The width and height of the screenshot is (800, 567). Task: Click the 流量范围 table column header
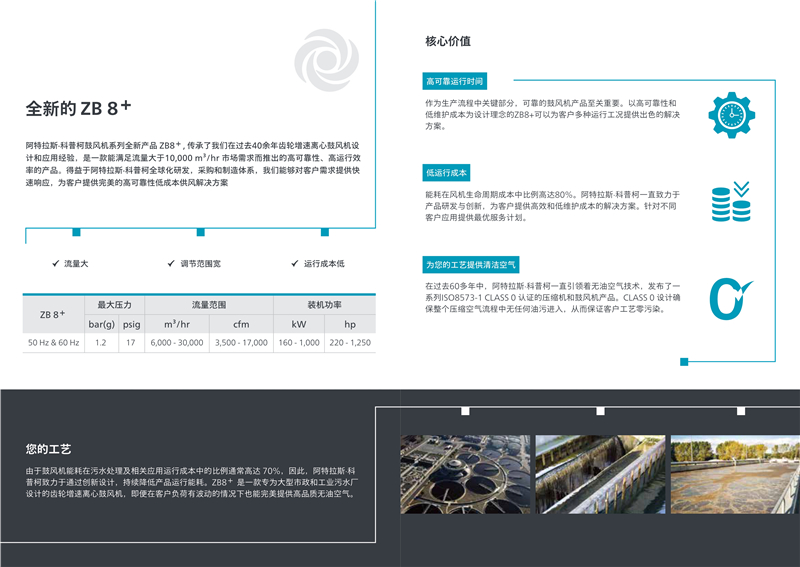click(209, 304)
